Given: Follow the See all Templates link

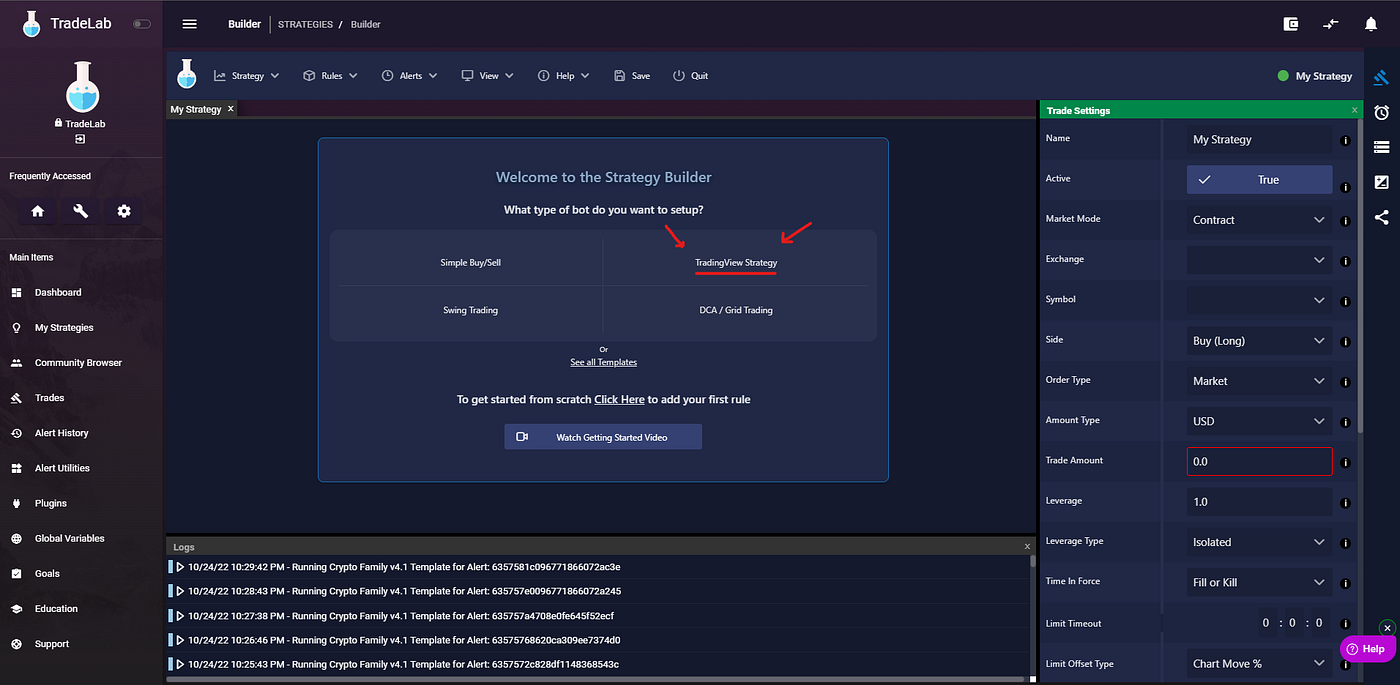Looking at the screenshot, I should 603,362.
